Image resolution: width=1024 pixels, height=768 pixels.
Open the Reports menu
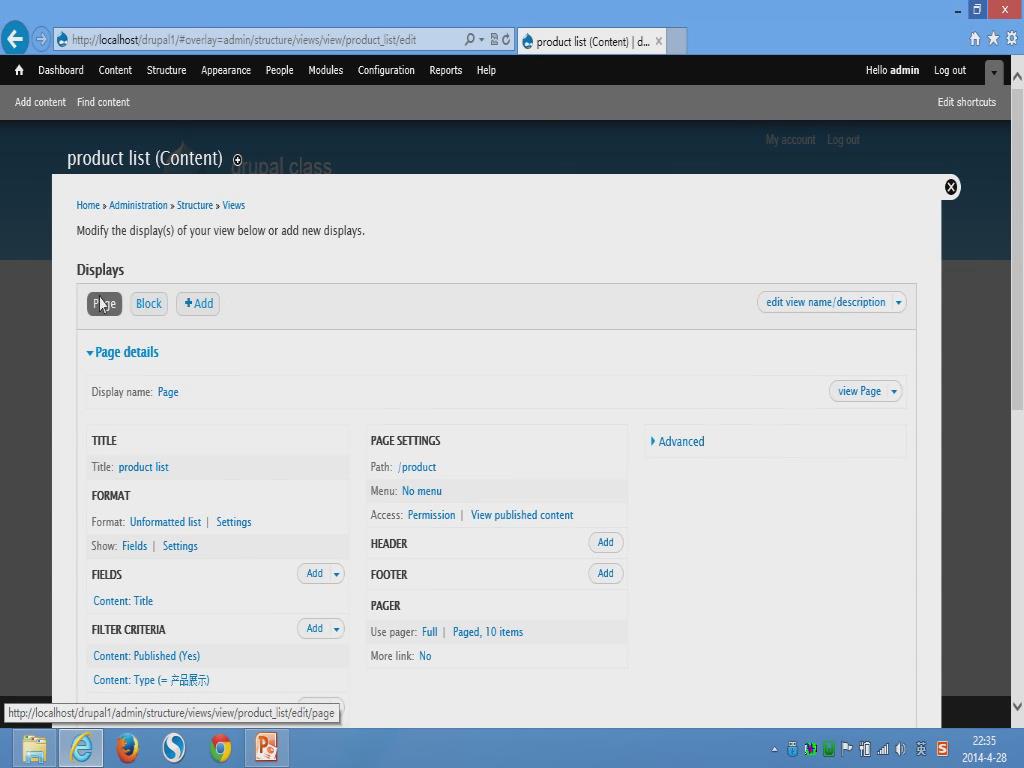click(445, 70)
